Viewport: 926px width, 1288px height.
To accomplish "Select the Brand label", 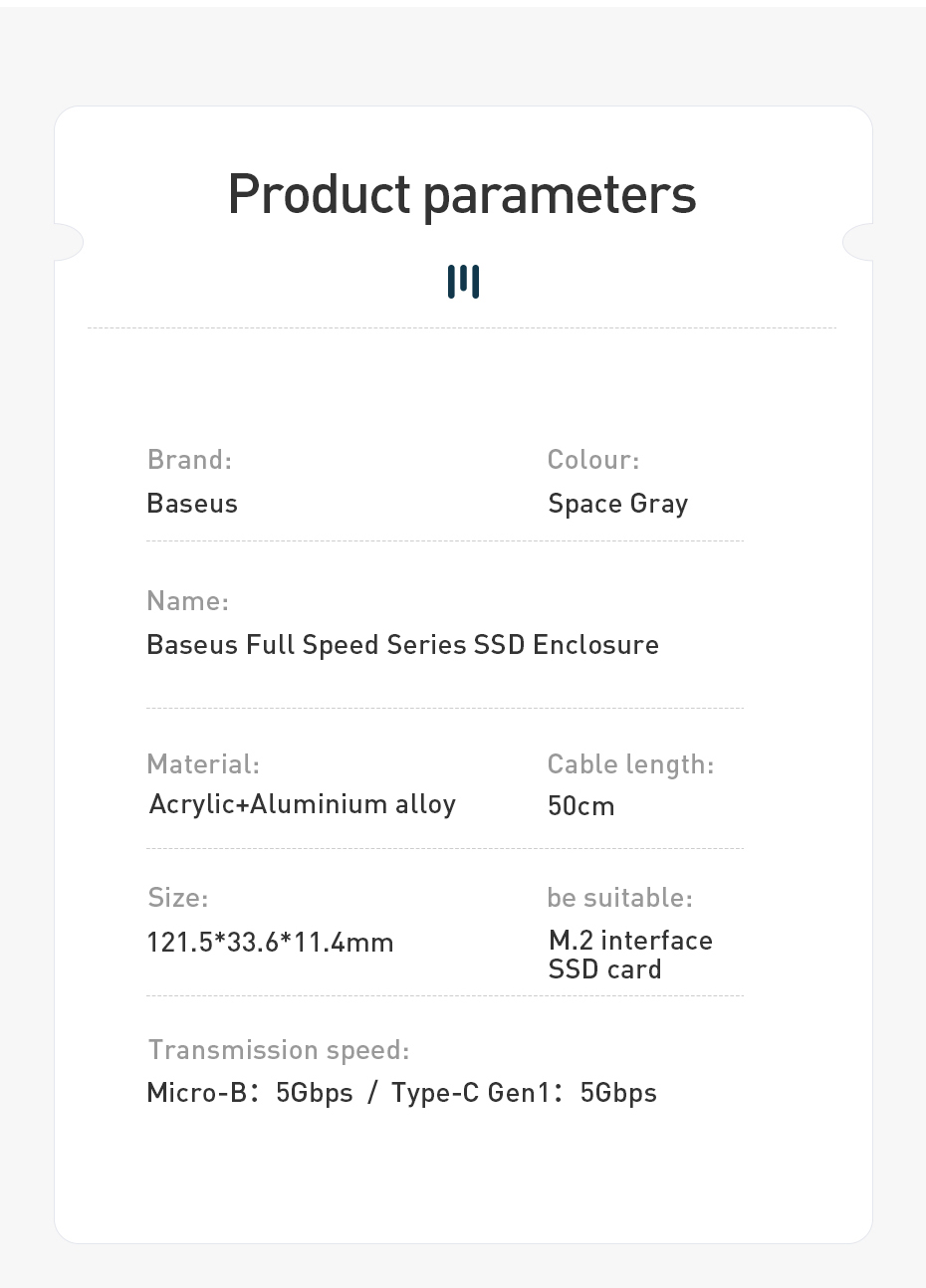I will [x=189, y=460].
